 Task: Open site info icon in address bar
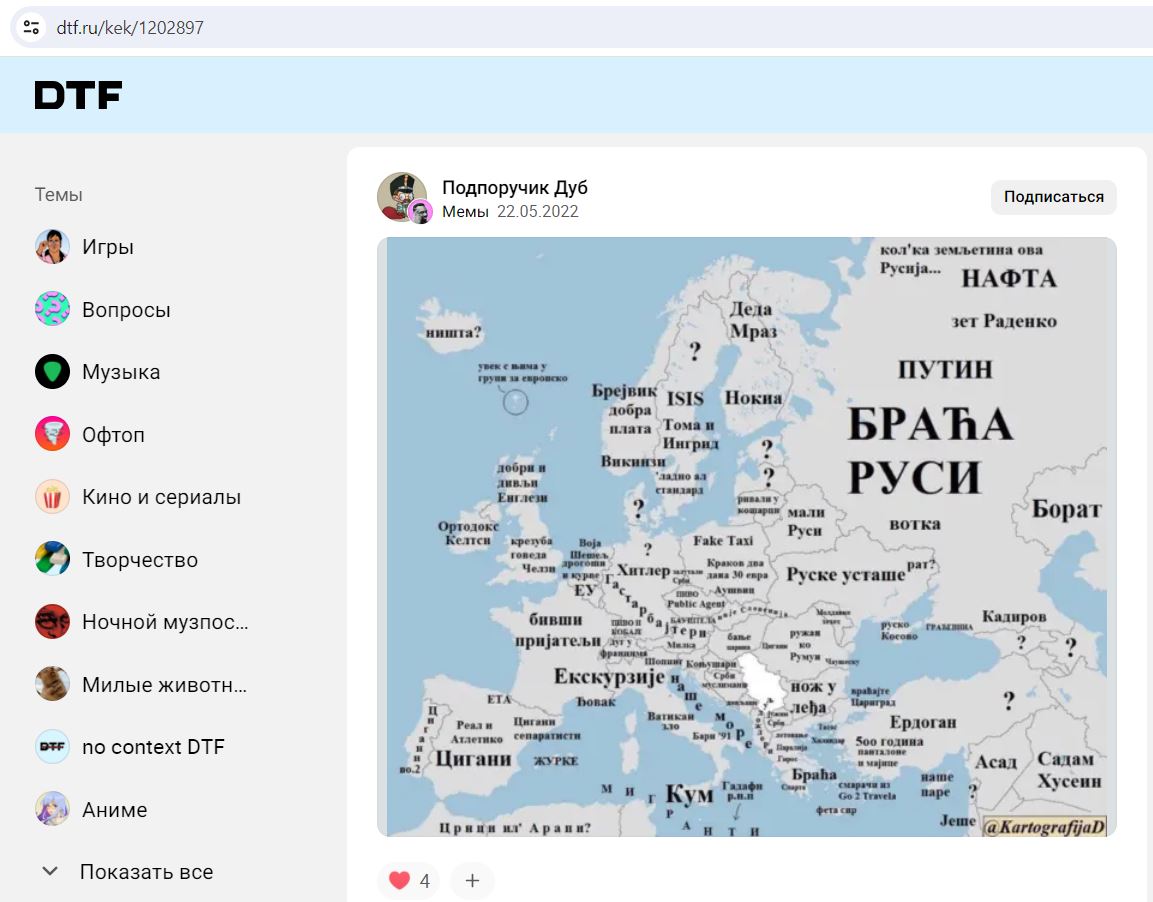(x=31, y=28)
